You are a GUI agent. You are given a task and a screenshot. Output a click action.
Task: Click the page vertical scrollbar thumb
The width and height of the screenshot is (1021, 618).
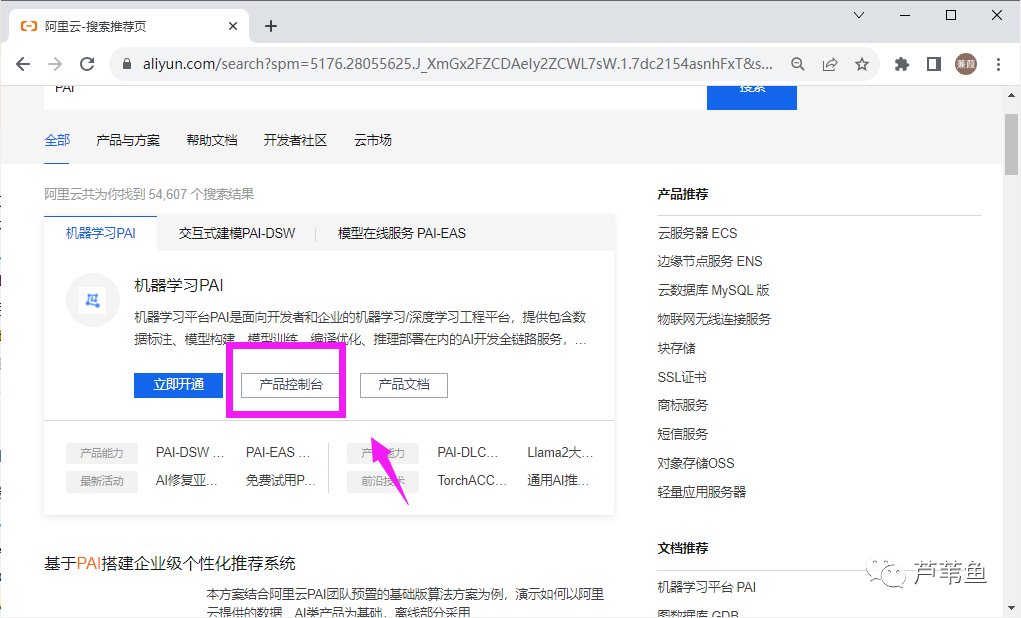tap(1011, 145)
